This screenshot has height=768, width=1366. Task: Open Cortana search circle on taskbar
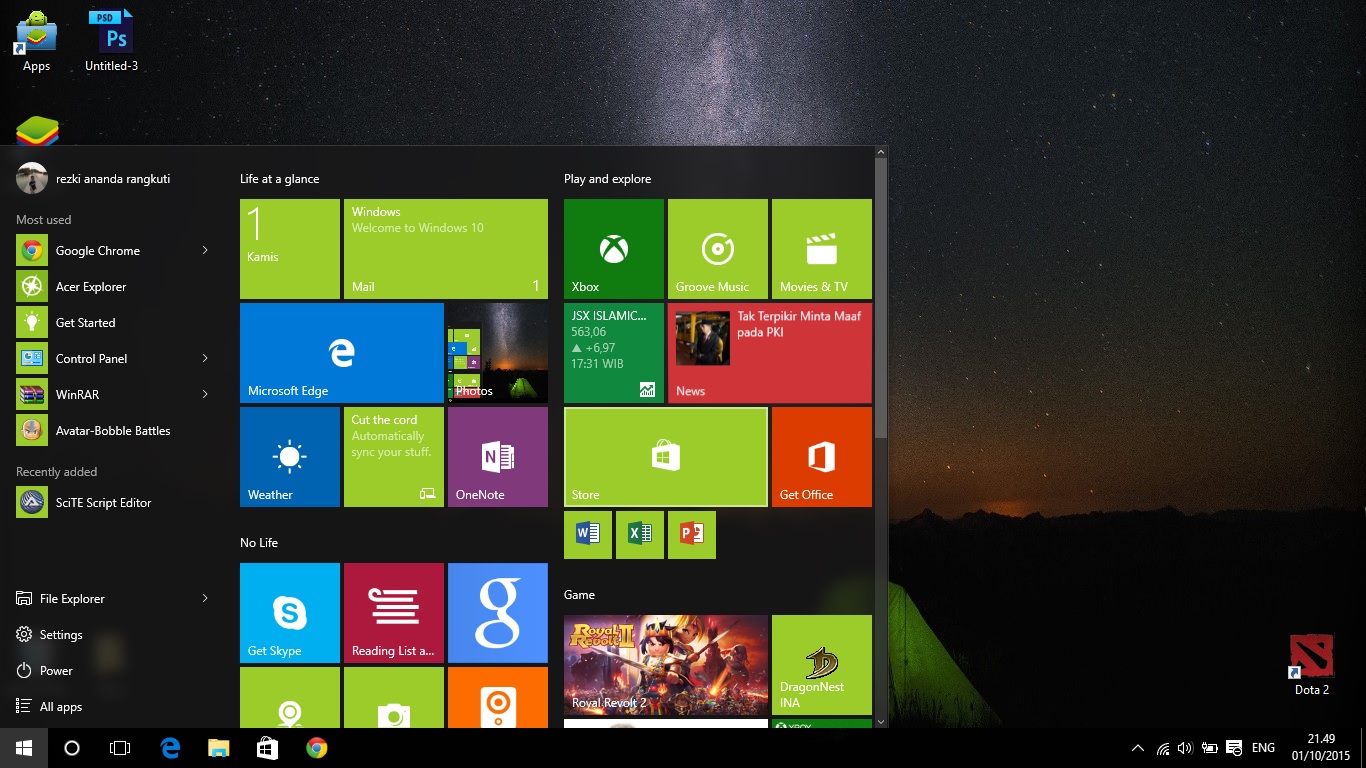72,748
